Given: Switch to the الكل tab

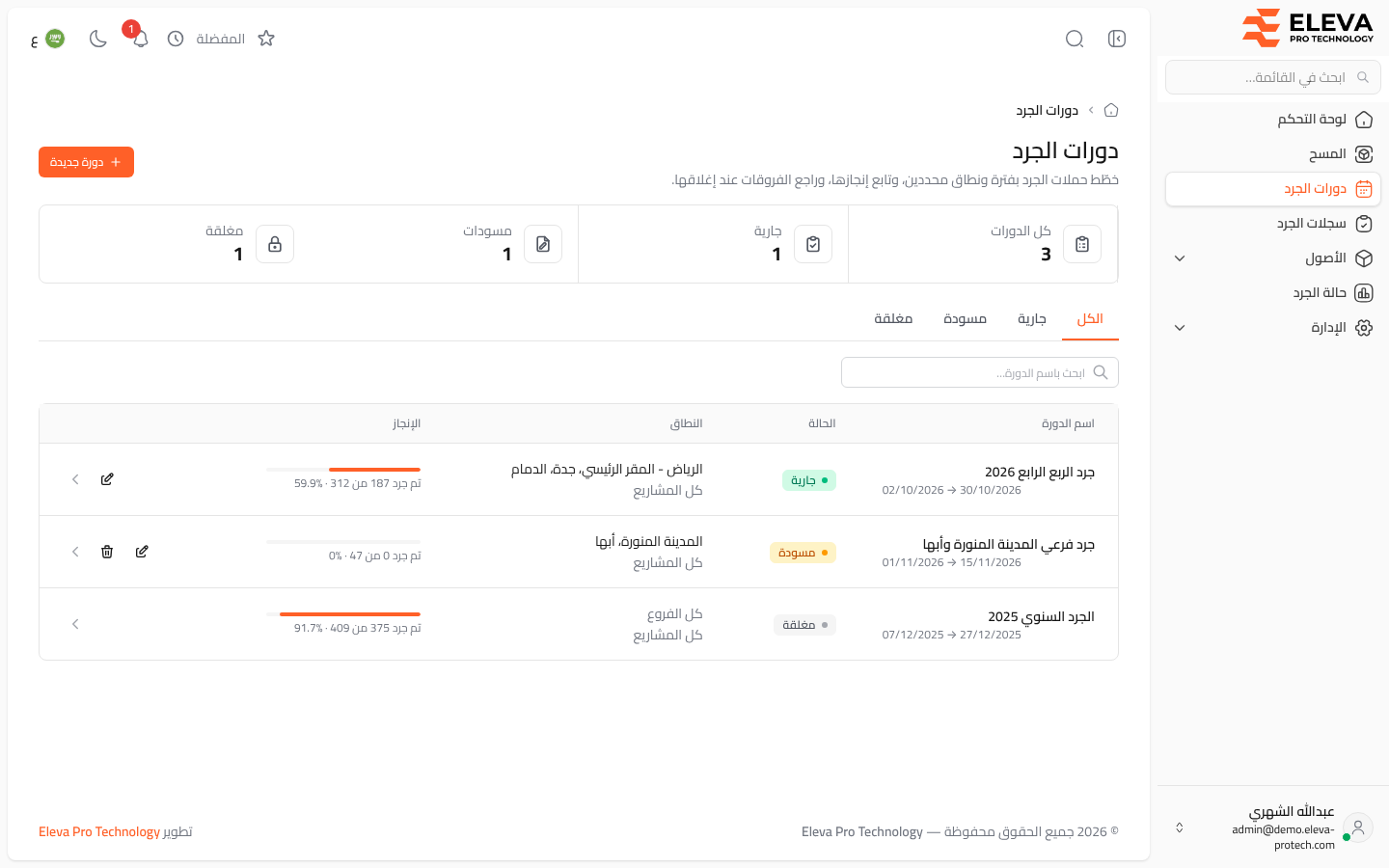Looking at the screenshot, I should (1090, 319).
